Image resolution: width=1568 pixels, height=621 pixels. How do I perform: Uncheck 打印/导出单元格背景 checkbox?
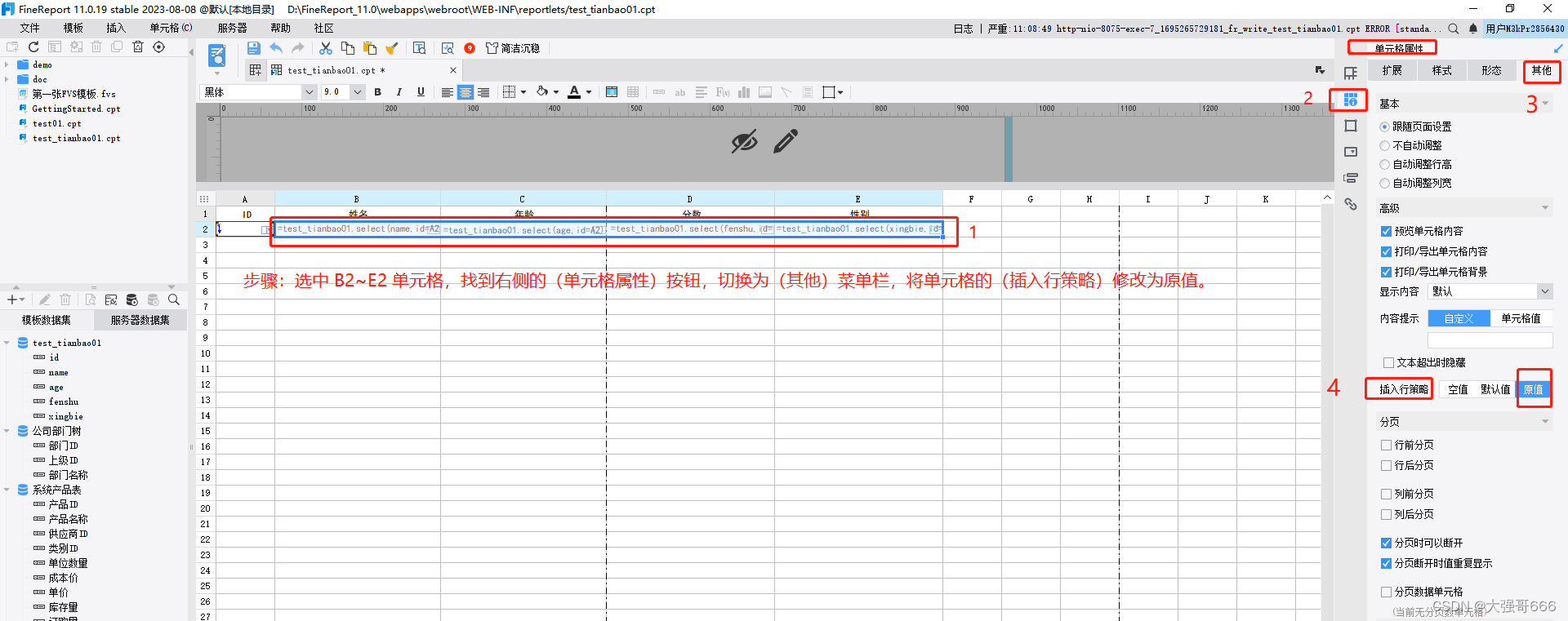[1386, 272]
